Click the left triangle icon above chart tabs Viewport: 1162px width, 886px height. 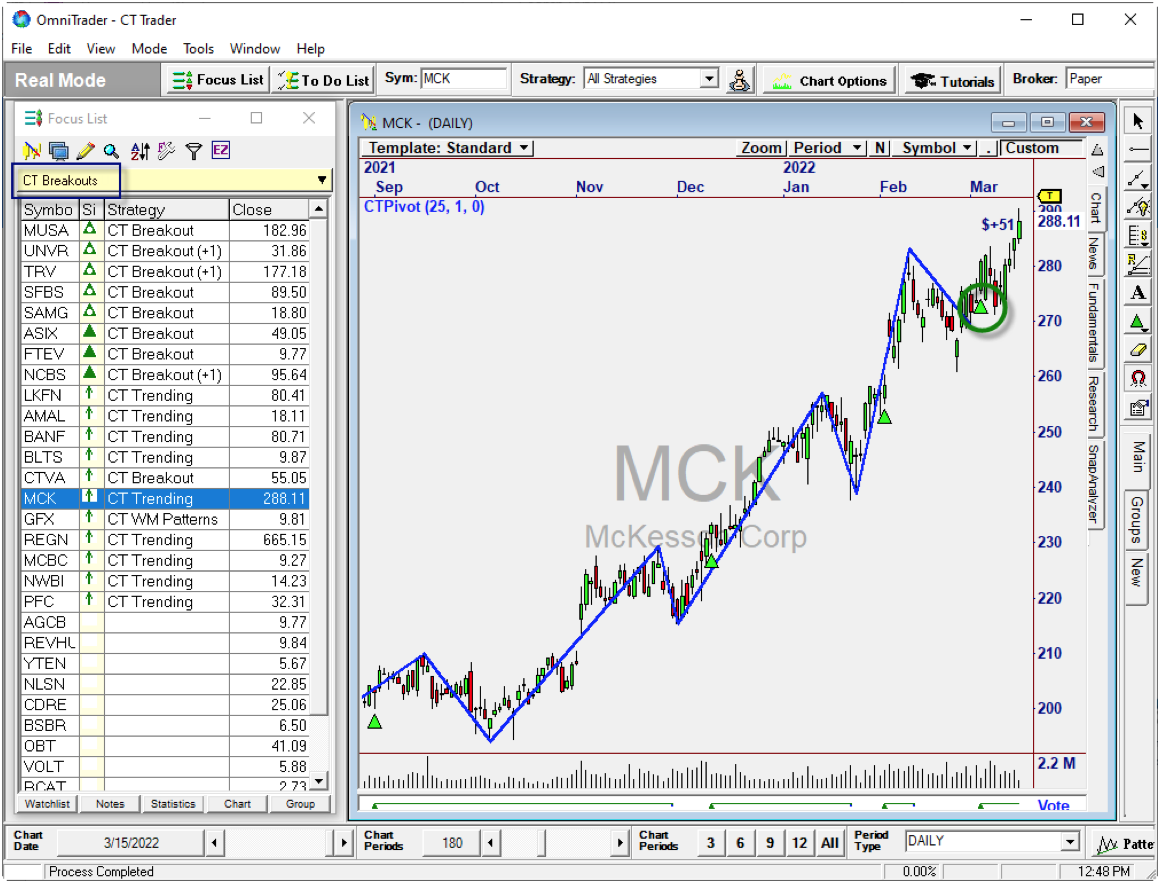[1097, 172]
